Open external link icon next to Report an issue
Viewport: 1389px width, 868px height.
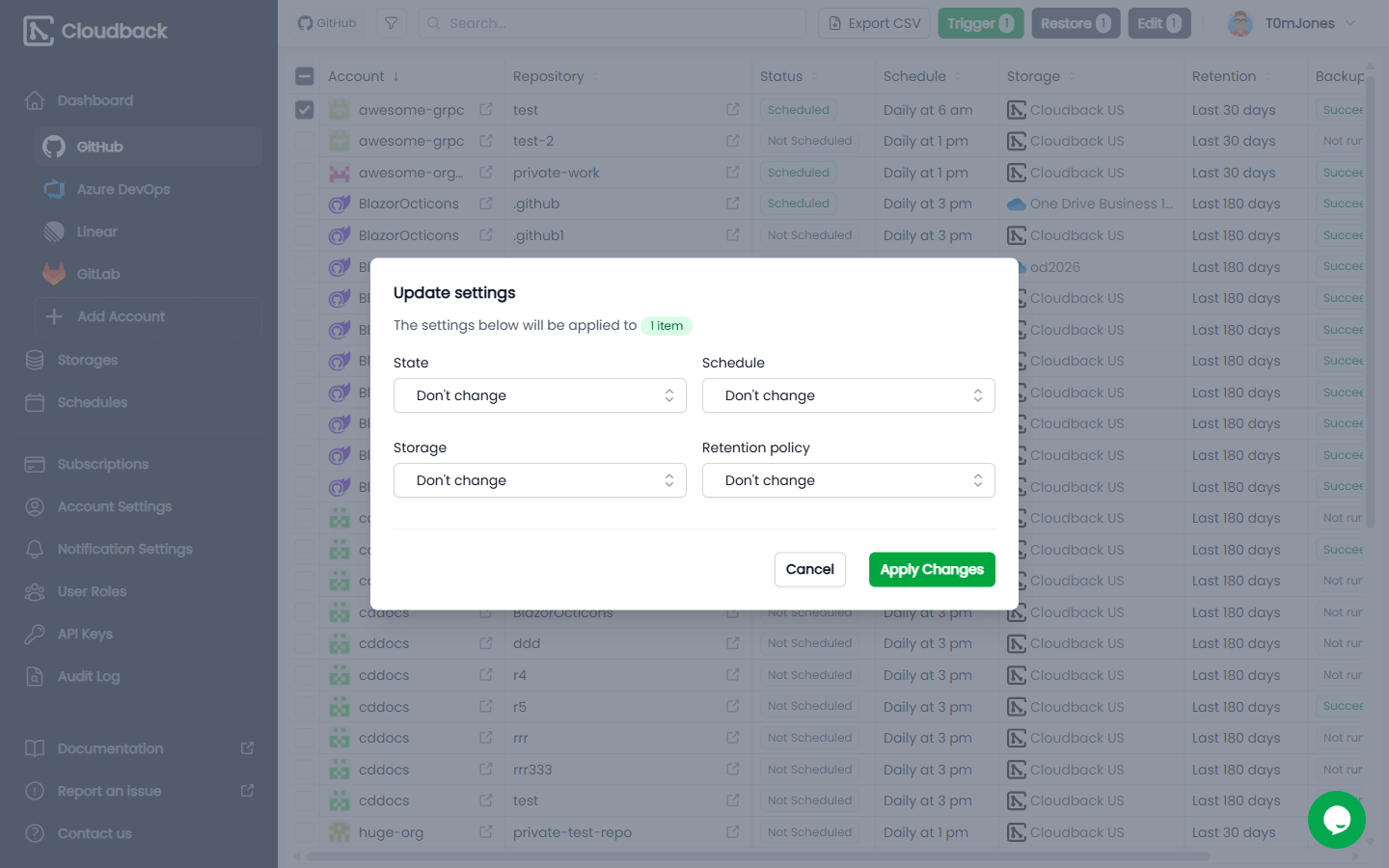pos(247,791)
